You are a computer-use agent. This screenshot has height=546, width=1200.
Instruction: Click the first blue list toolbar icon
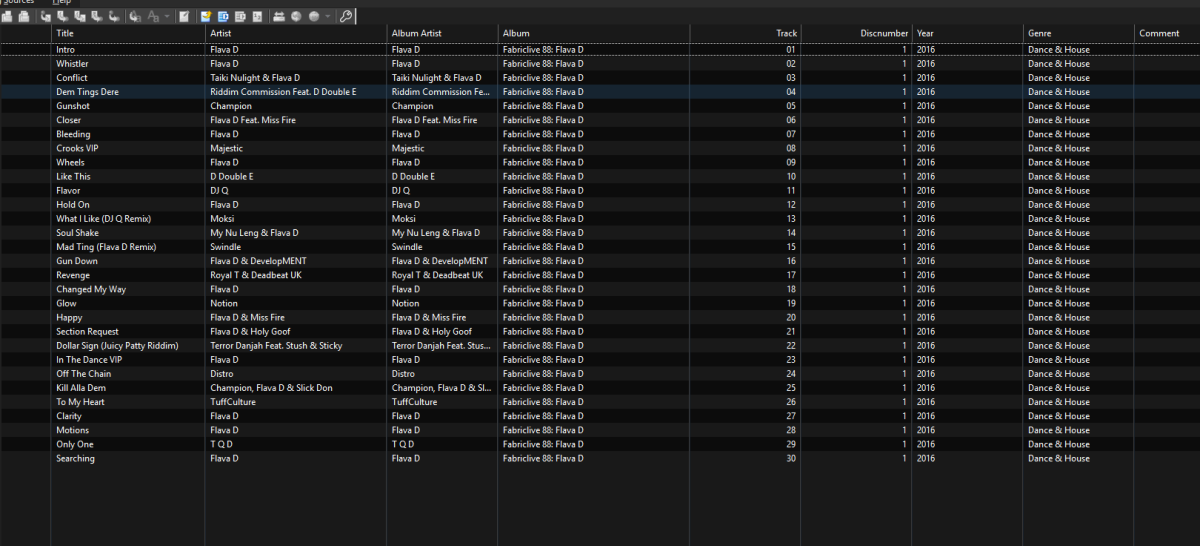coord(223,16)
